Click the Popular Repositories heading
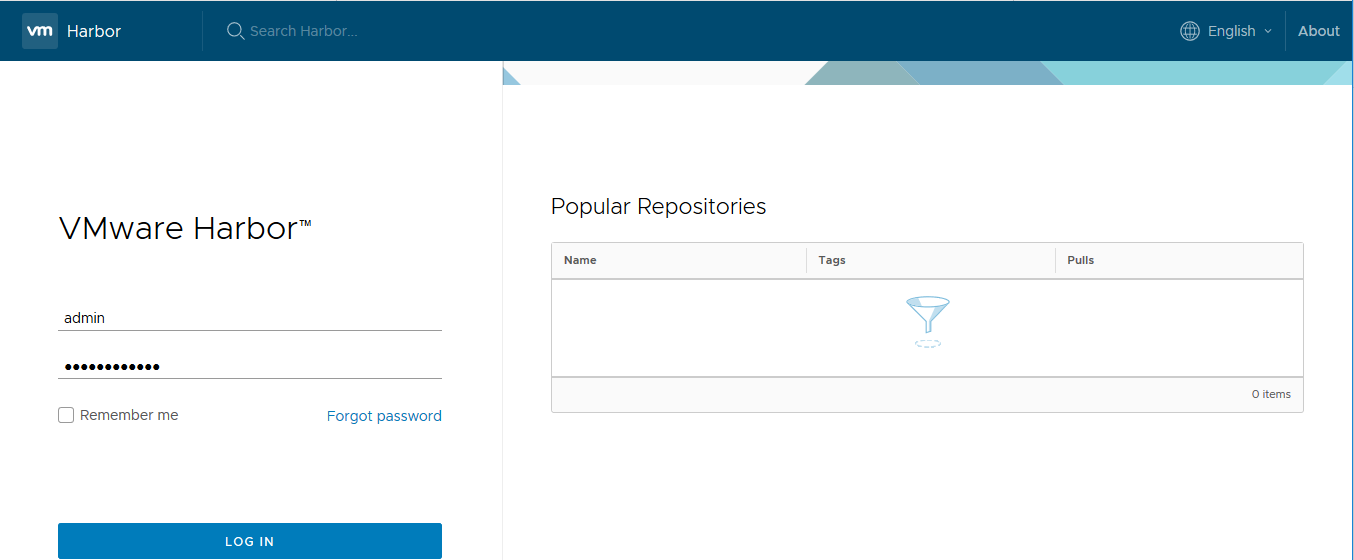Screen dimensions: 1354x560 click(658, 206)
